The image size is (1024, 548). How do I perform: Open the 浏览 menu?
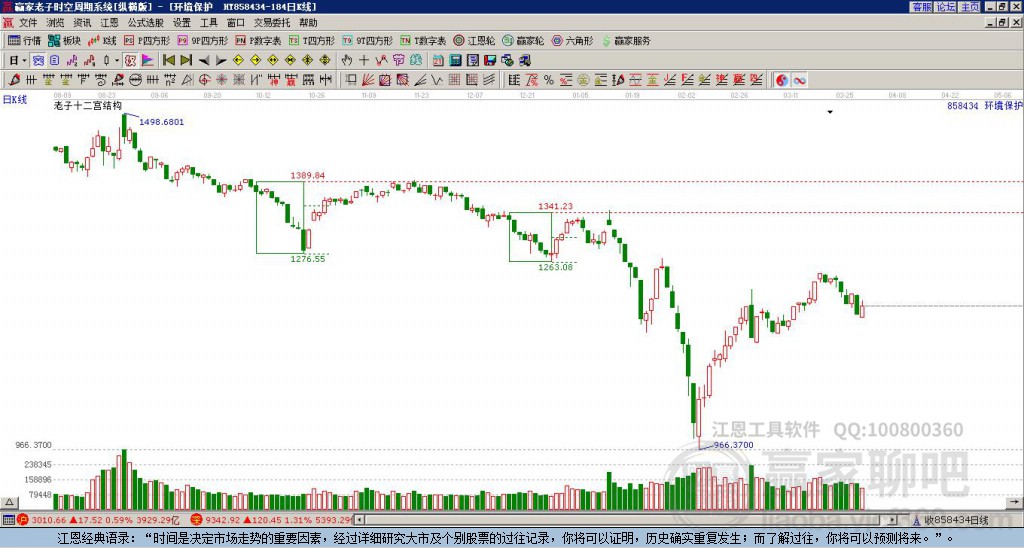click(x=56, y=23)
